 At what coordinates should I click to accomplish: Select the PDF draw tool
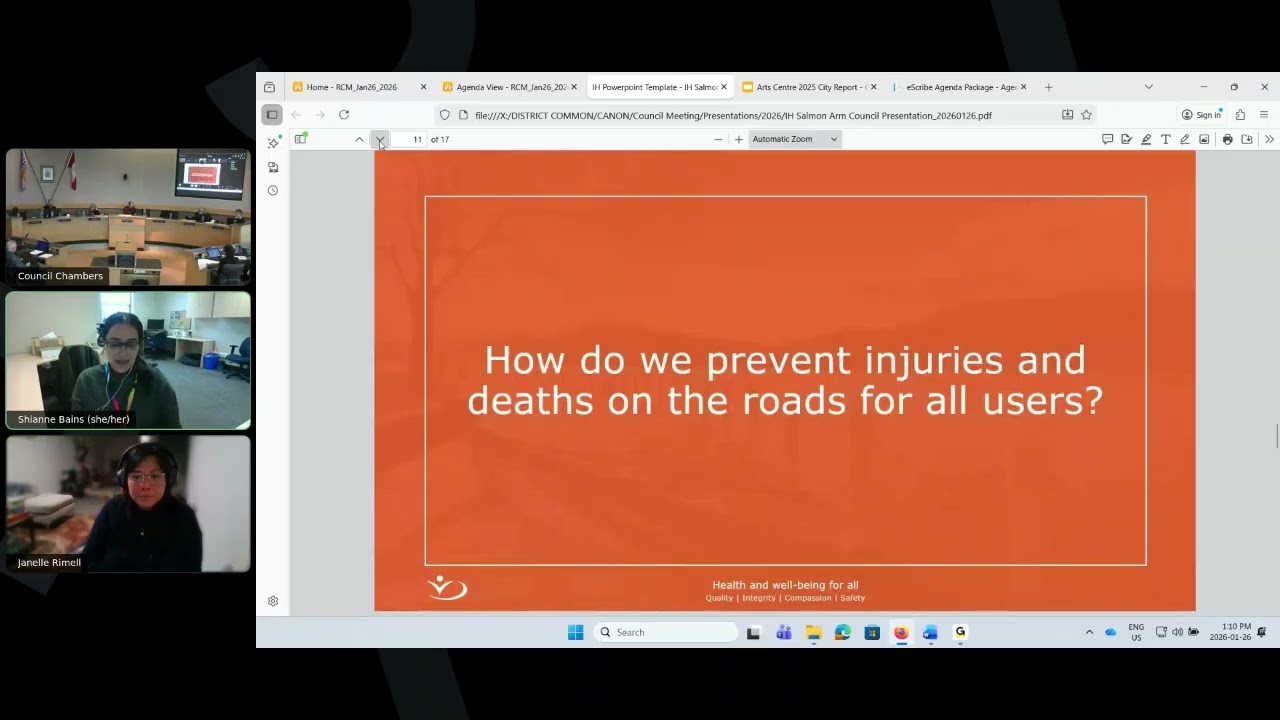click(x=1185, y=139)
